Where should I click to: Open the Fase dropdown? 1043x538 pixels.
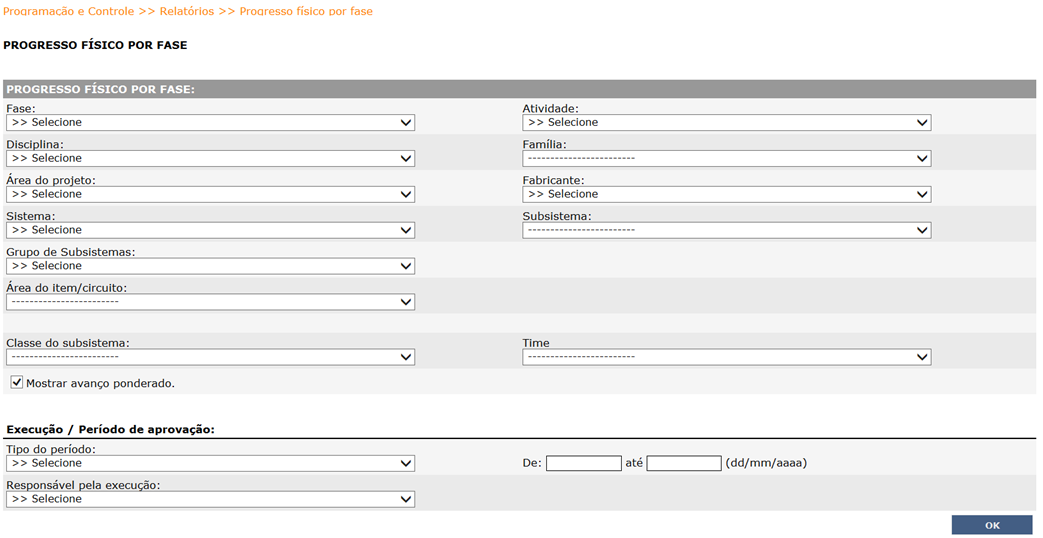[210, 122]
